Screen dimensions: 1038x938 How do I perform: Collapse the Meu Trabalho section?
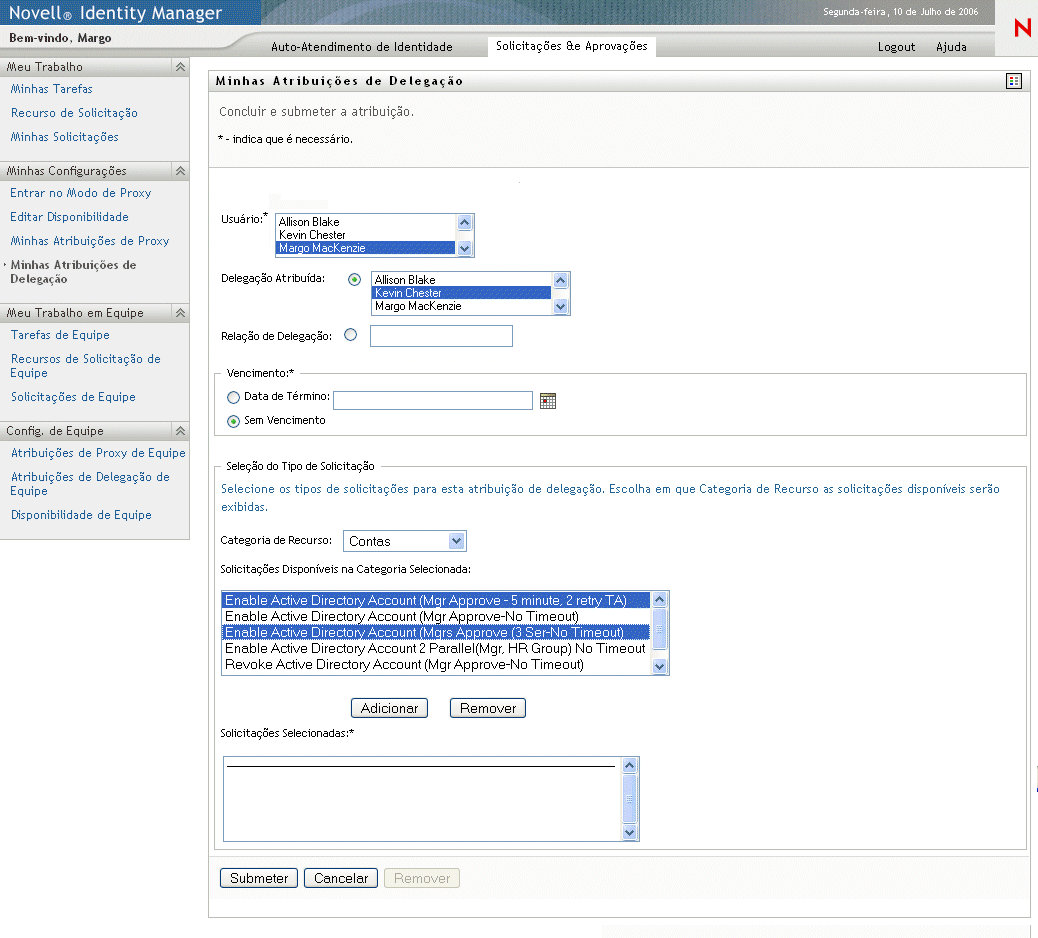coord(180,67)
